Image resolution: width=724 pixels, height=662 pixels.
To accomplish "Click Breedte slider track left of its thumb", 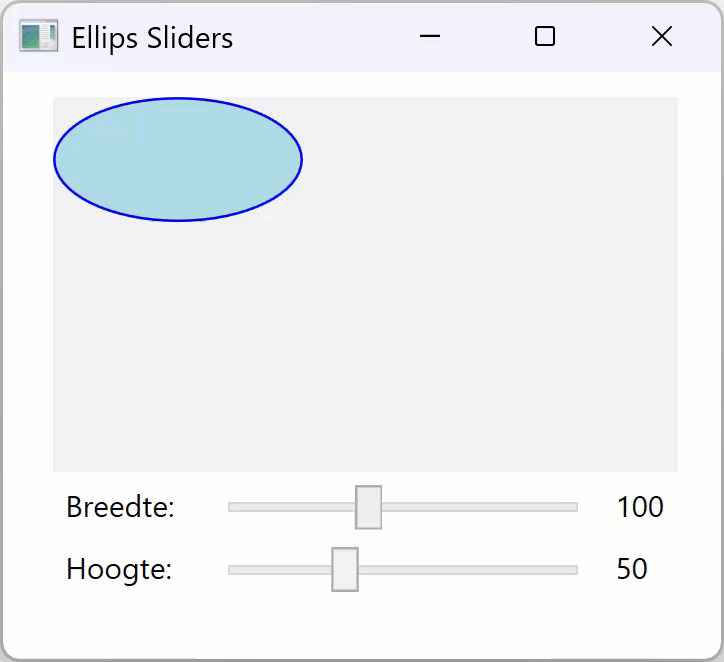I will coord(290,507).
